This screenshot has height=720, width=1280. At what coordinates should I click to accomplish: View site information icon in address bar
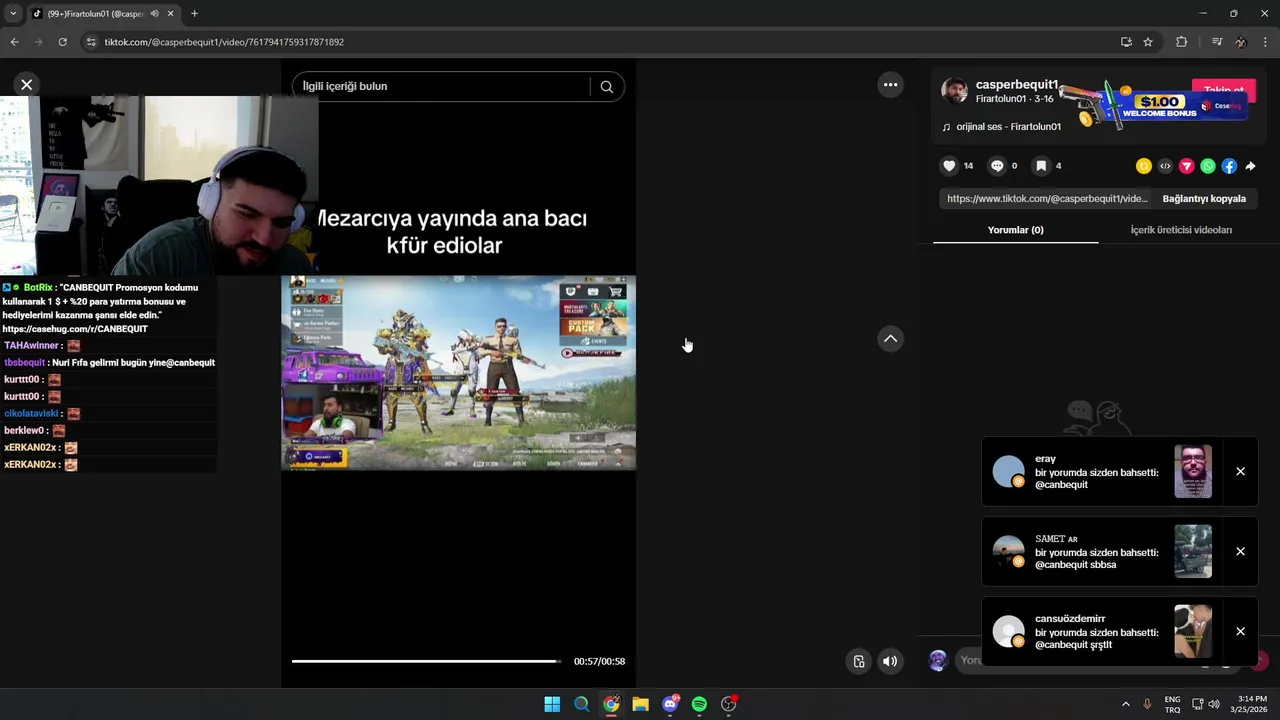(x=91, y=42)
